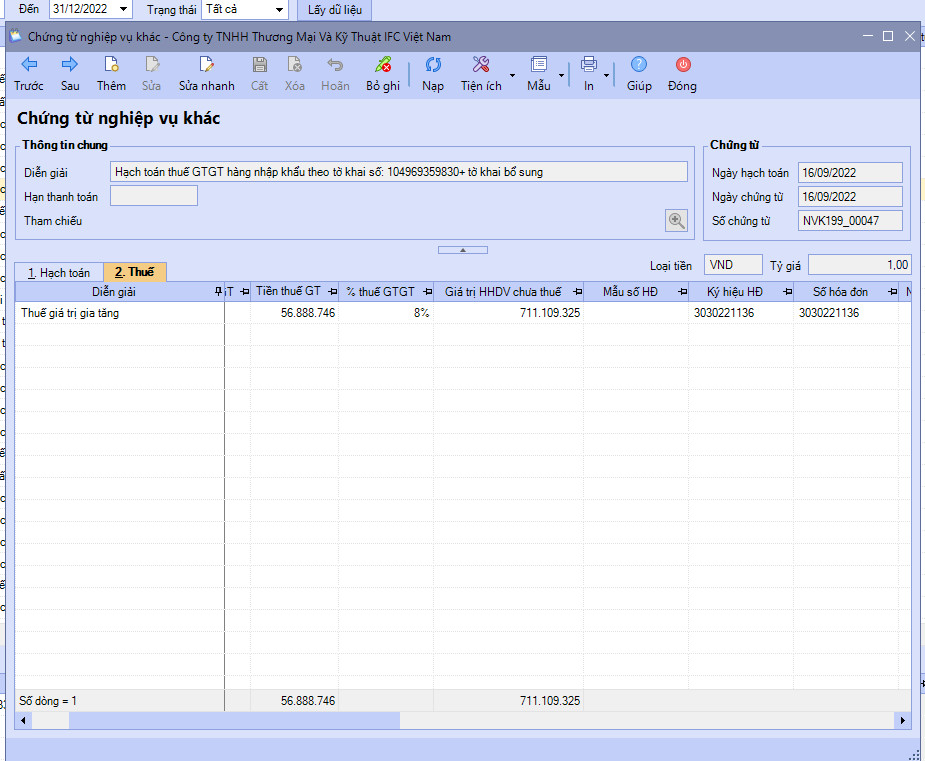Select Số hóa đơn cell 3030221136
The height and width of the screenshot is (761, 925).
[x=846, y=313]
